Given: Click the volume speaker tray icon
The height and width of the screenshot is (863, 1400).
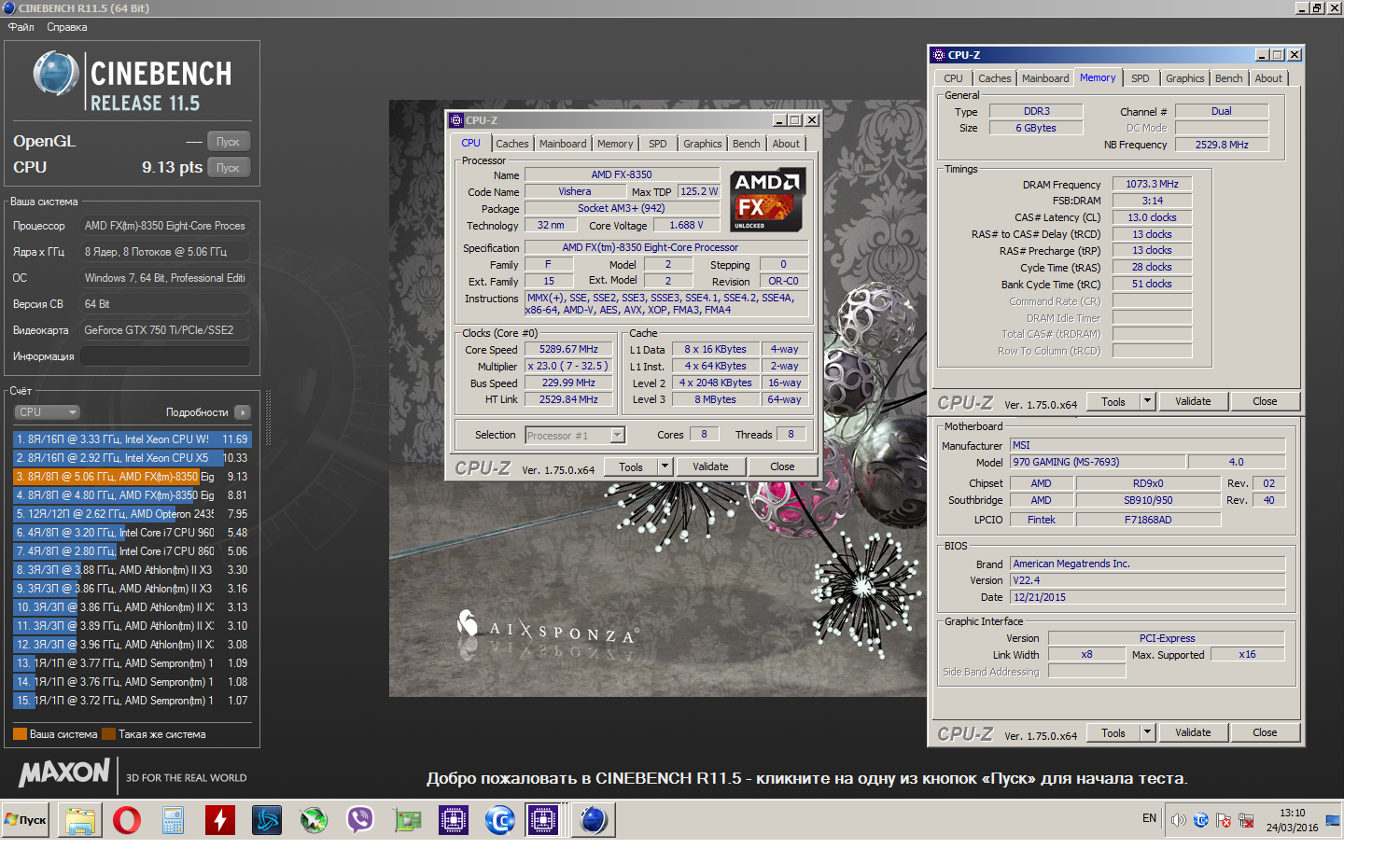Looking at the screenshot, I should point(1179,820).
